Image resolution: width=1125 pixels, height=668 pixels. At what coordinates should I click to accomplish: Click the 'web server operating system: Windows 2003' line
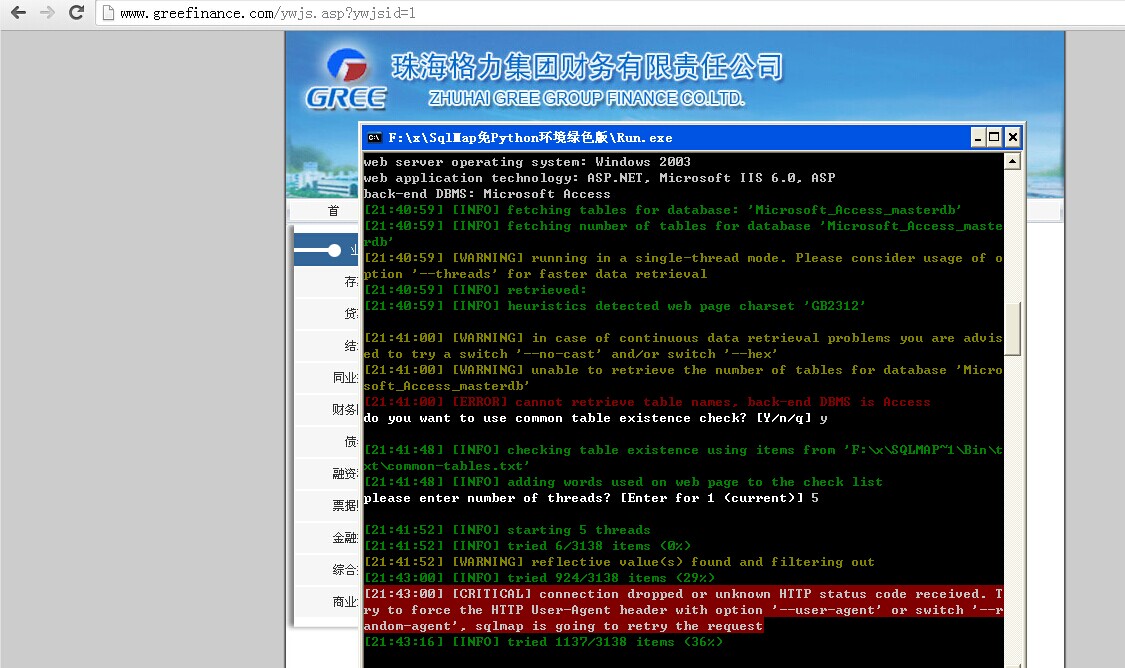click(x=527, y=162)
